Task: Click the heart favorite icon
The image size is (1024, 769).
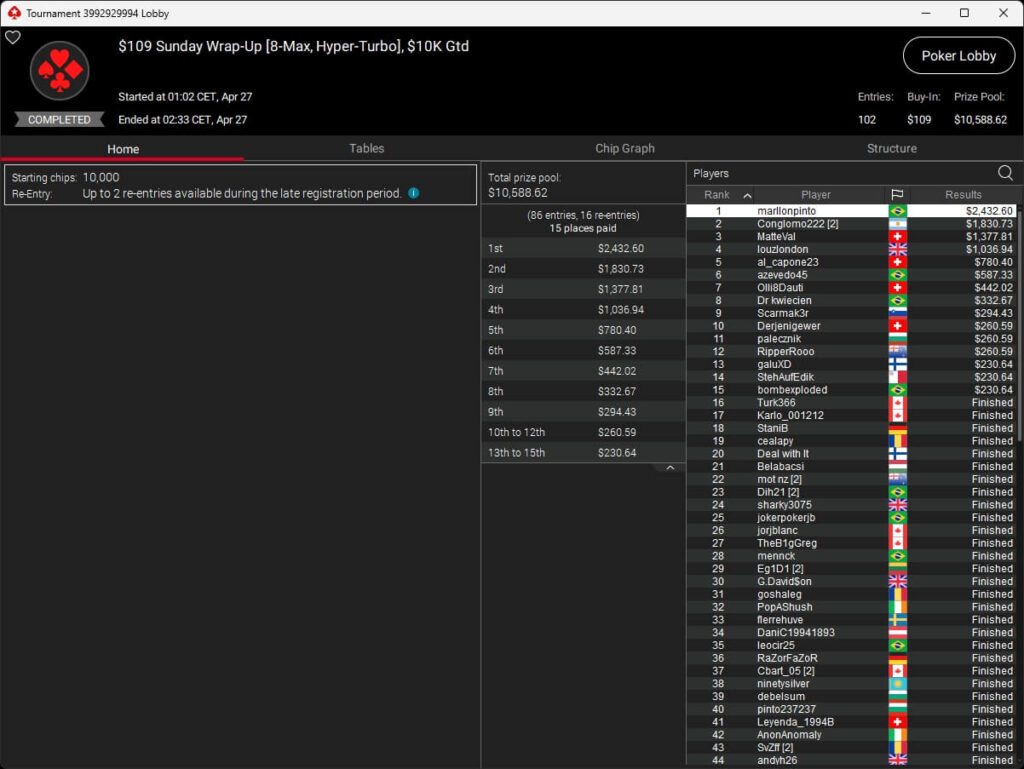Action: pos(13,38)
